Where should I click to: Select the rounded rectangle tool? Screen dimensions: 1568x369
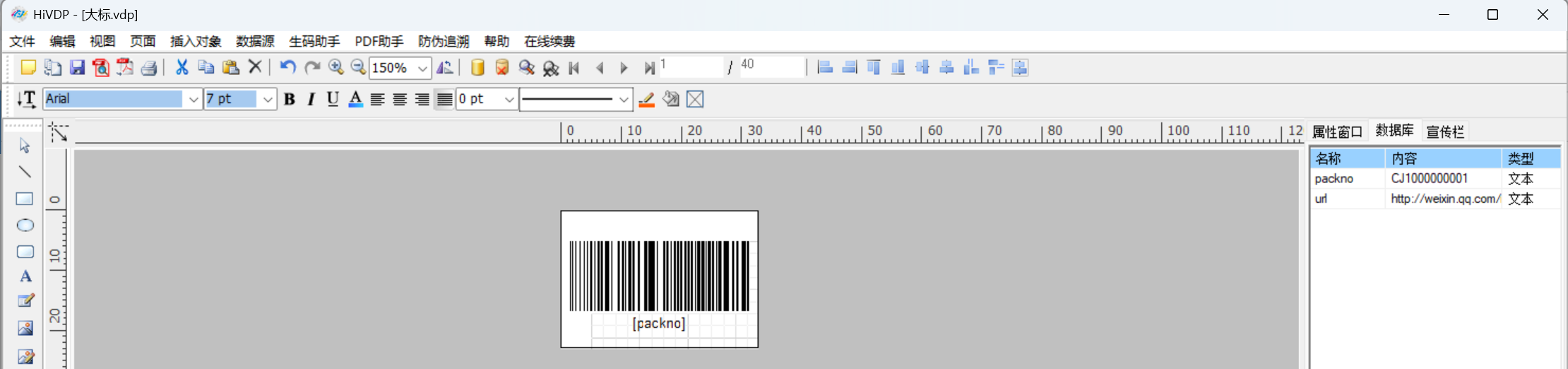coord(25,252)
